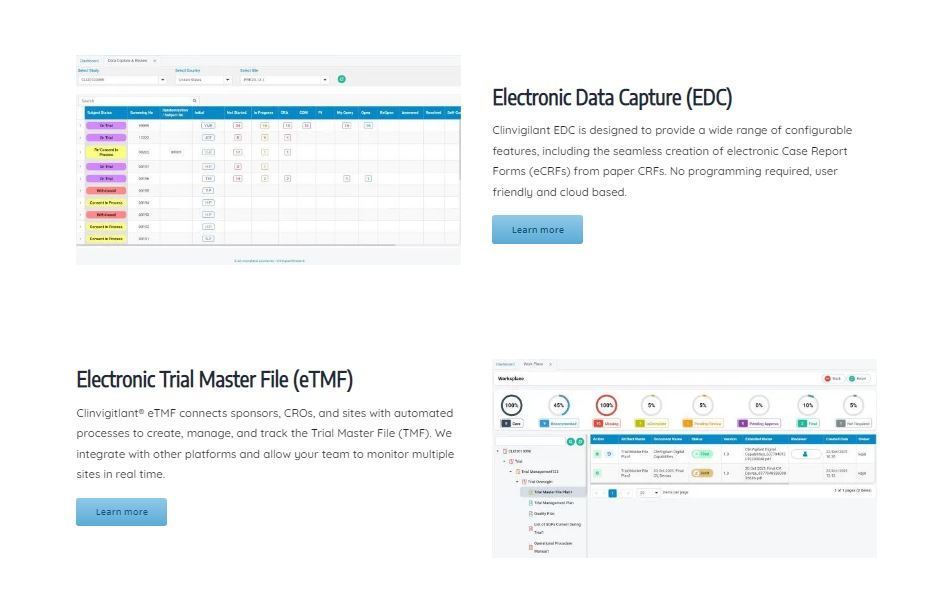Click the magnifier icon in EDC search box

[195, 101]
